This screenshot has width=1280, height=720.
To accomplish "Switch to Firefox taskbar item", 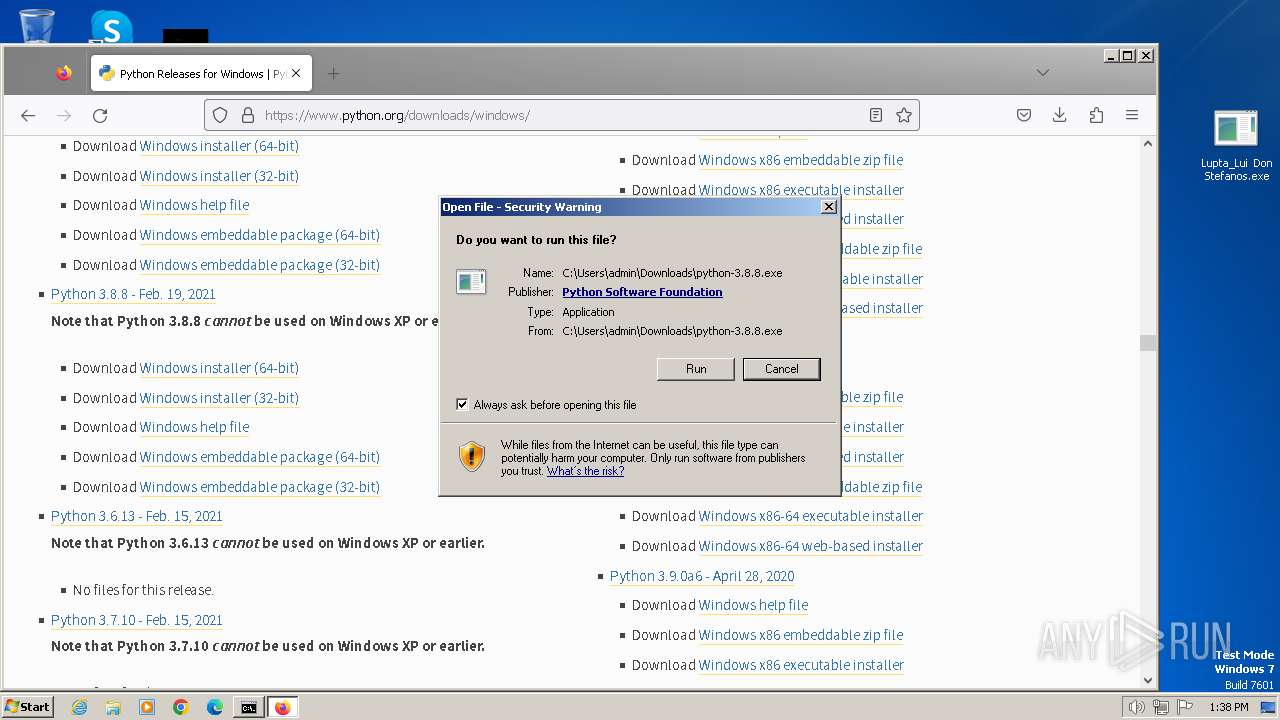I will tap(282, 707).
